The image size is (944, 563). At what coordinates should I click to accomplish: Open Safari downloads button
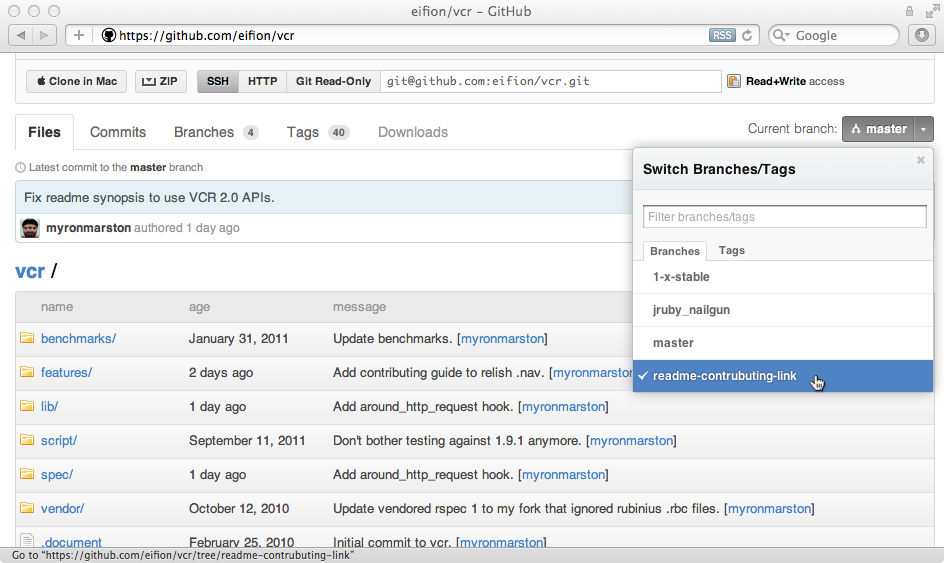922,35
